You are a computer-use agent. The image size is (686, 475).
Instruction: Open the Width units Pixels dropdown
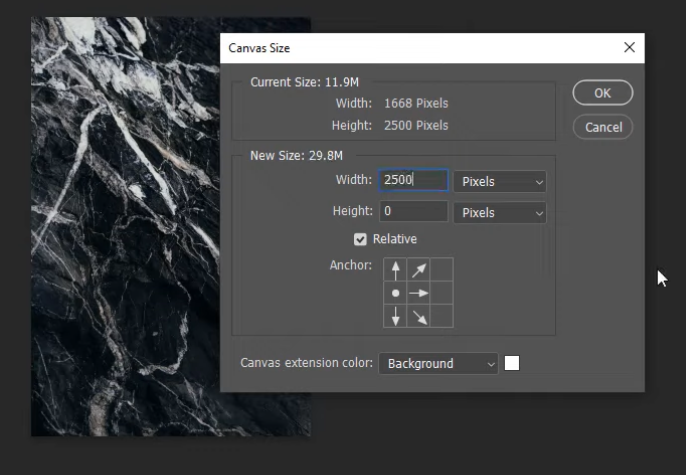pos(500,182)
